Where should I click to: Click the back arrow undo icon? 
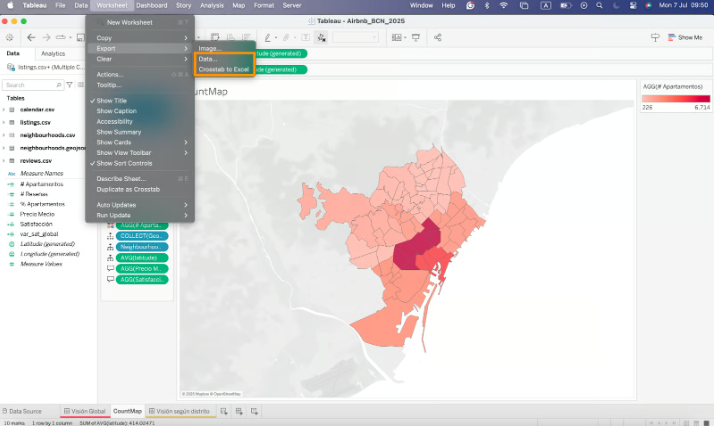(x=31, y=37)
